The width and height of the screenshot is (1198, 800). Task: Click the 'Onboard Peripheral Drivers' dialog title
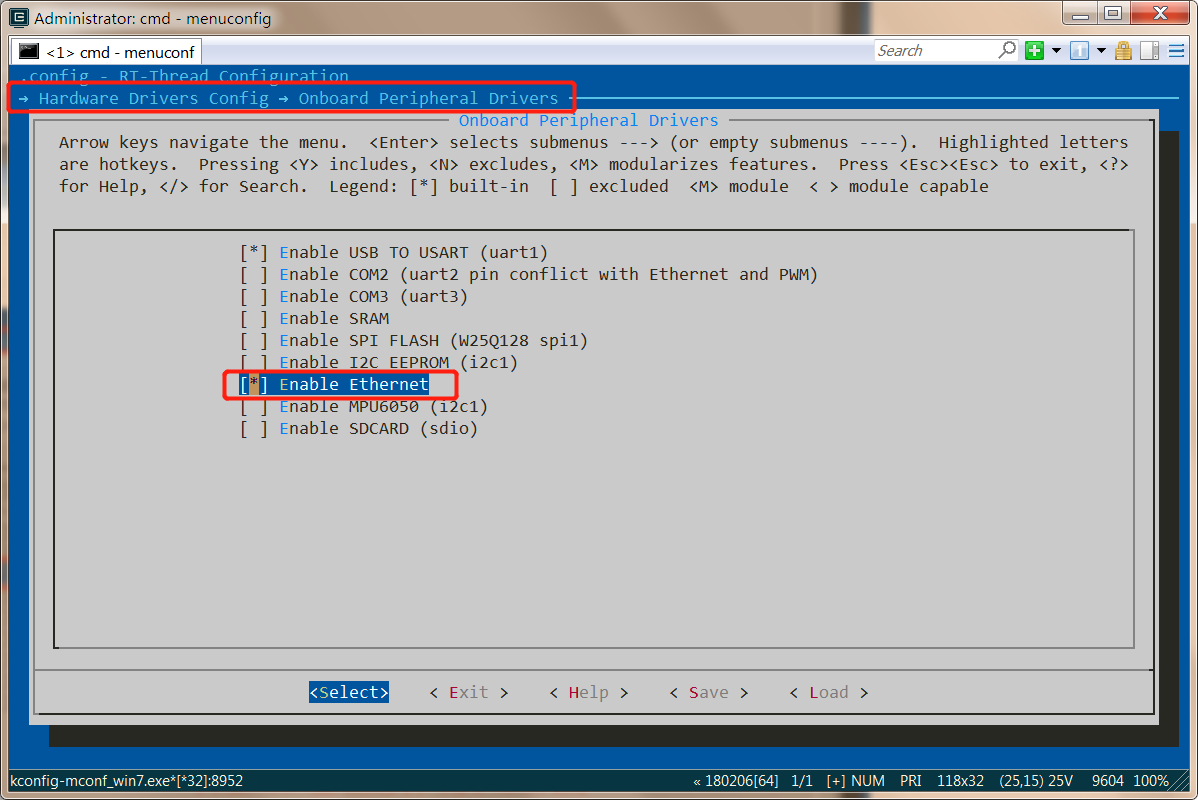click(x=588, y=121)
